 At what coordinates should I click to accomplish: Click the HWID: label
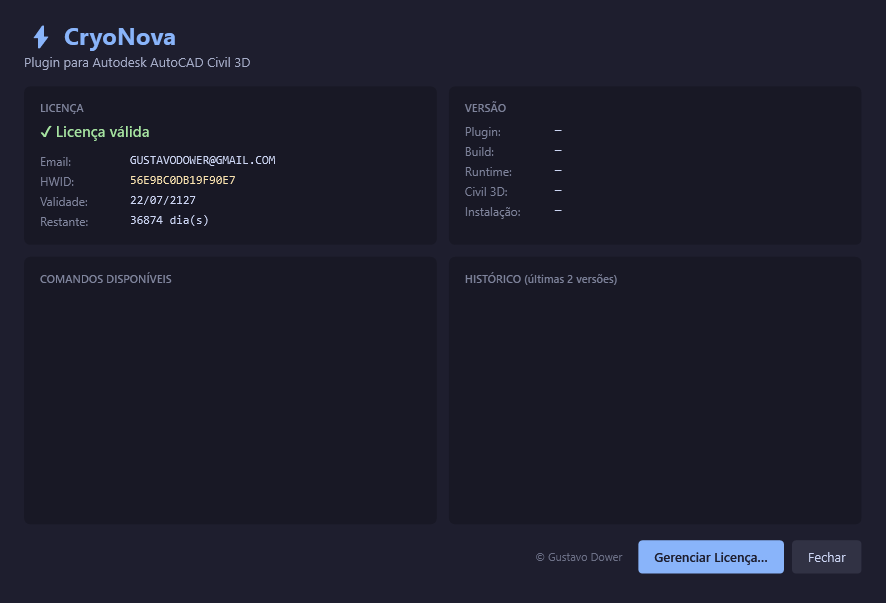pos(57,181)
